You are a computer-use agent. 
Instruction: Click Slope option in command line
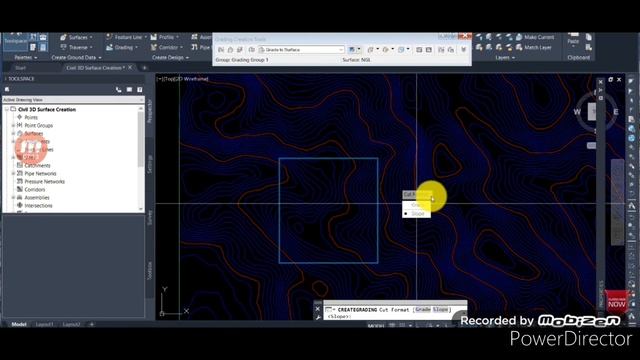440,309
